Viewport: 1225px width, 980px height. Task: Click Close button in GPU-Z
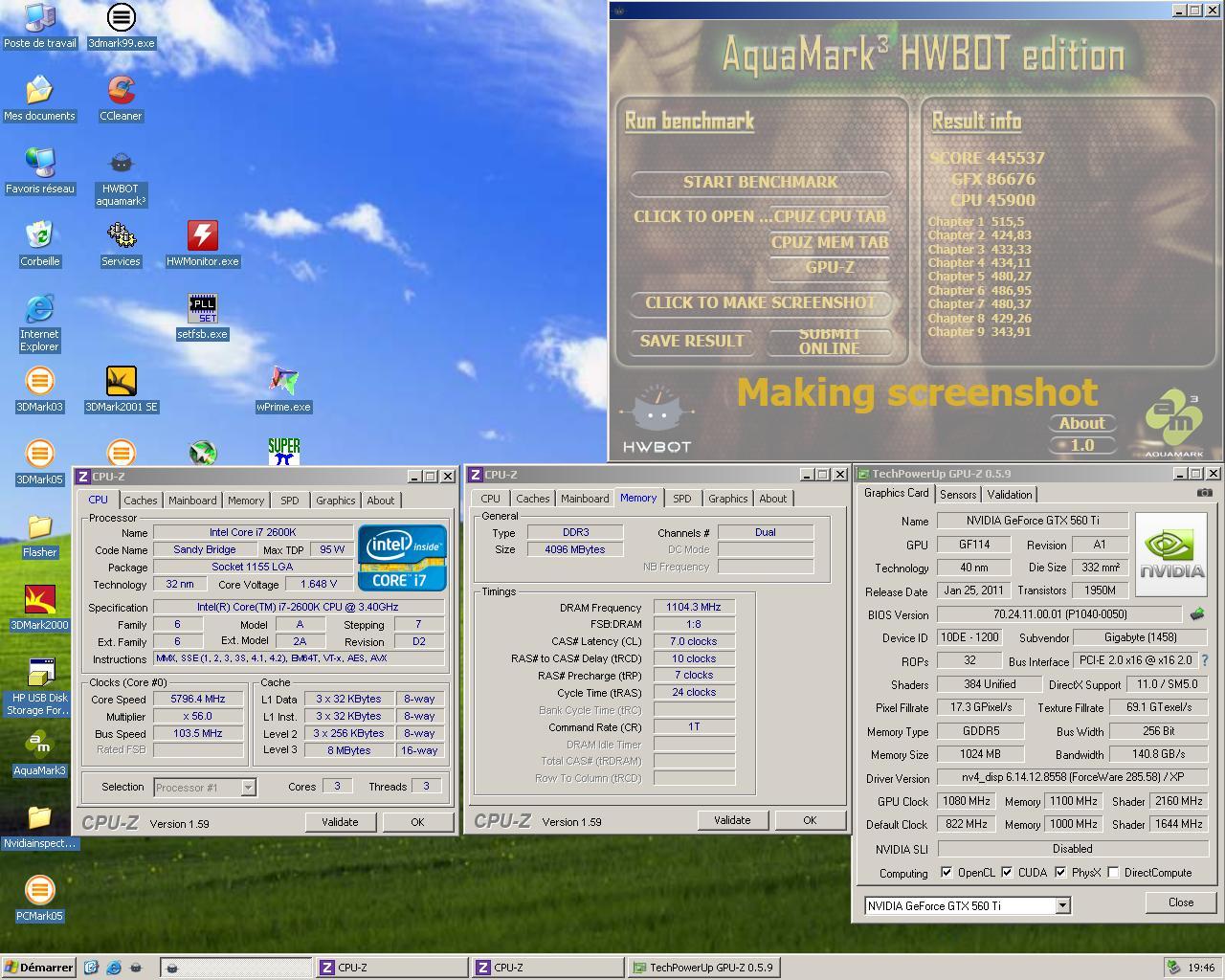pos(1181,902)
